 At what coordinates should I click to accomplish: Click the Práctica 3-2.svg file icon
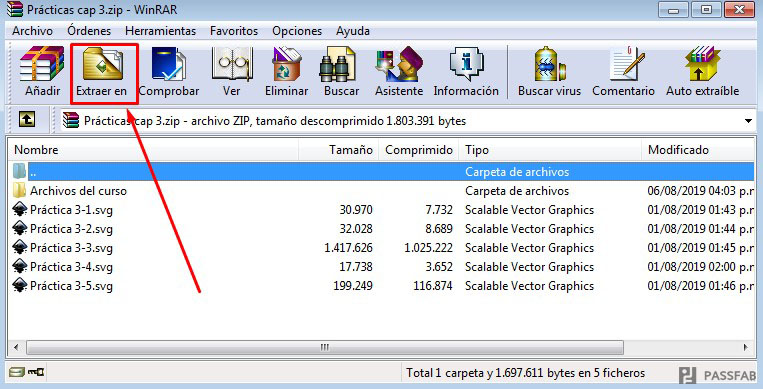point(19,228)
